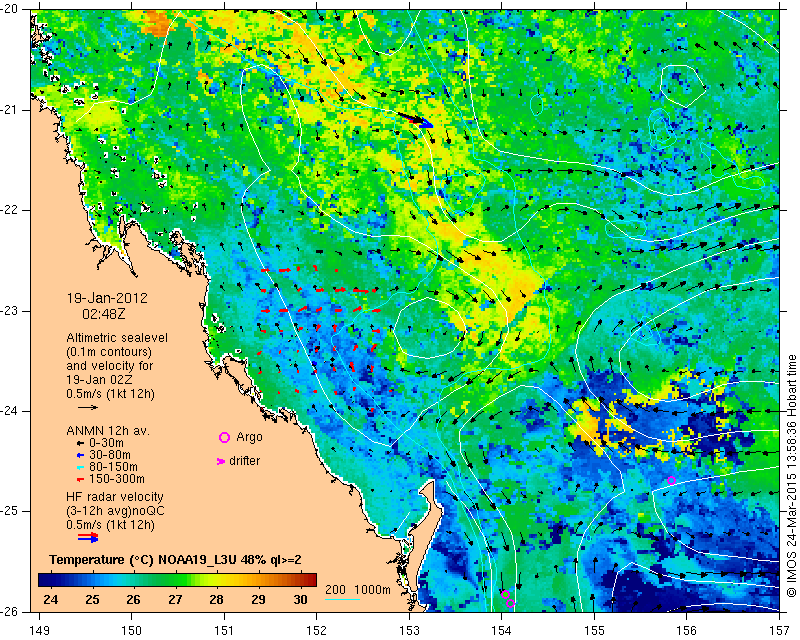Click the 'drifter' legend label
The image size is (800, 640).
click(244, 461)
